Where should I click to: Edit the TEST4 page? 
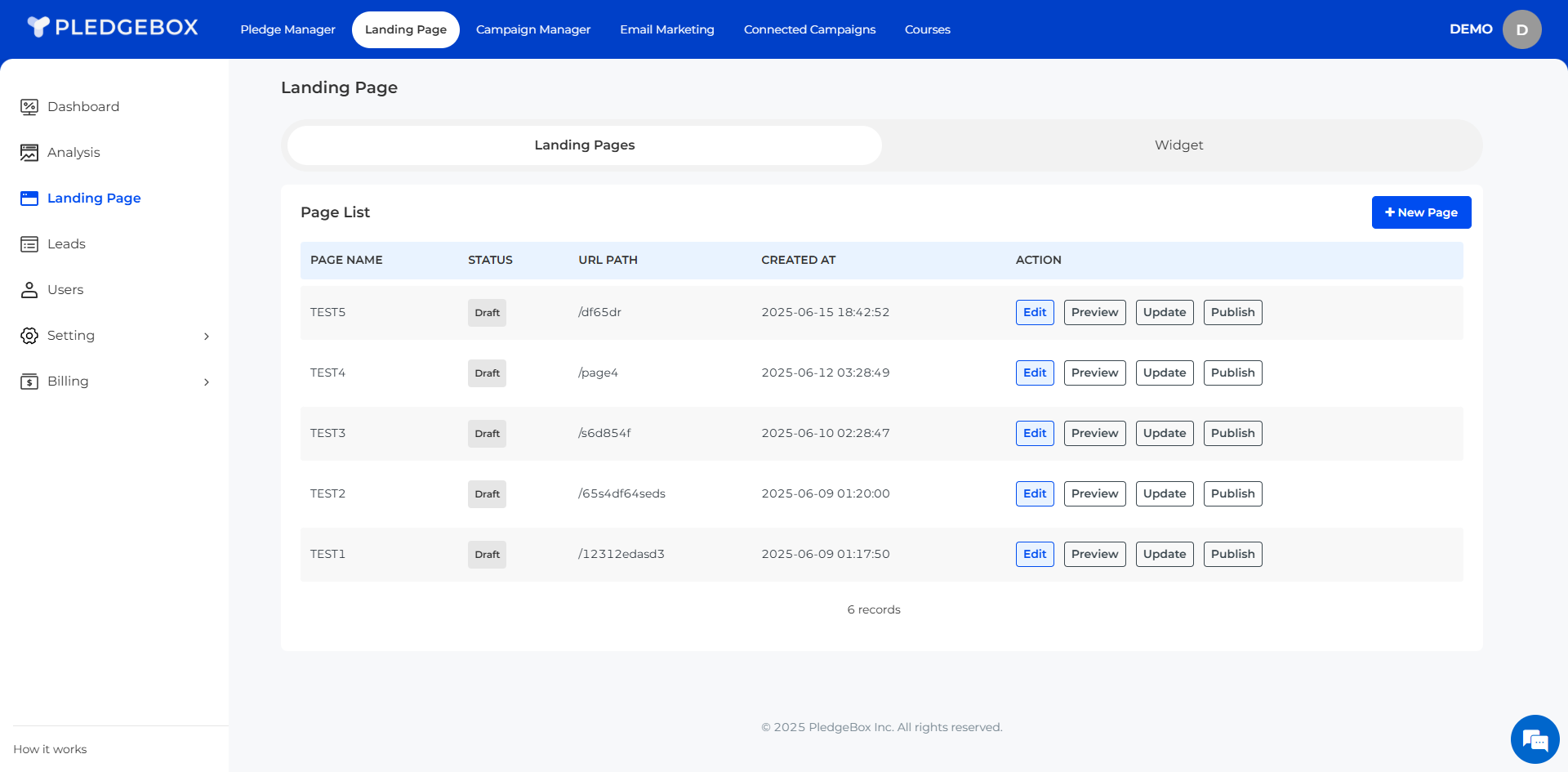tap(1035, 373)
